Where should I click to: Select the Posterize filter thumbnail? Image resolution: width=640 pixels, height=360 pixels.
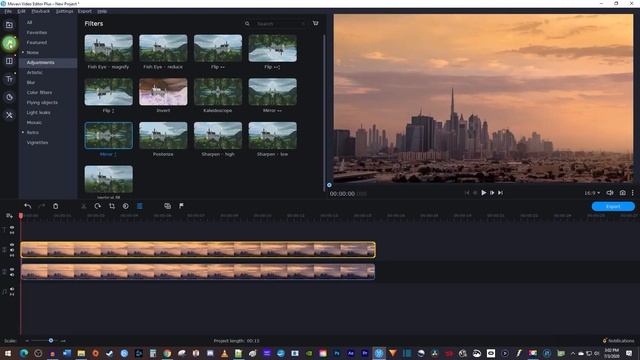click(163, 136)
